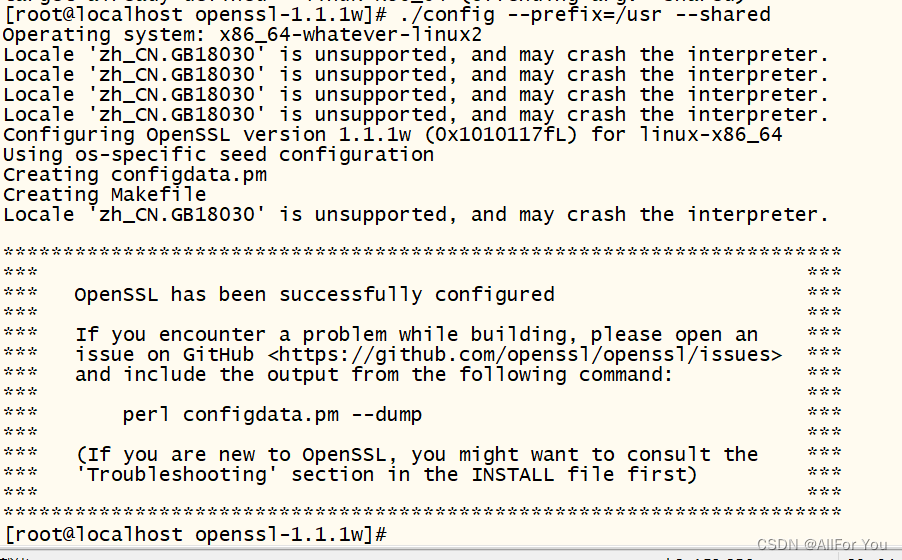Click the 'perl configdata.pm --dump' command line
The height and width of the screenshot is (560, 902).
click(272, 414)
